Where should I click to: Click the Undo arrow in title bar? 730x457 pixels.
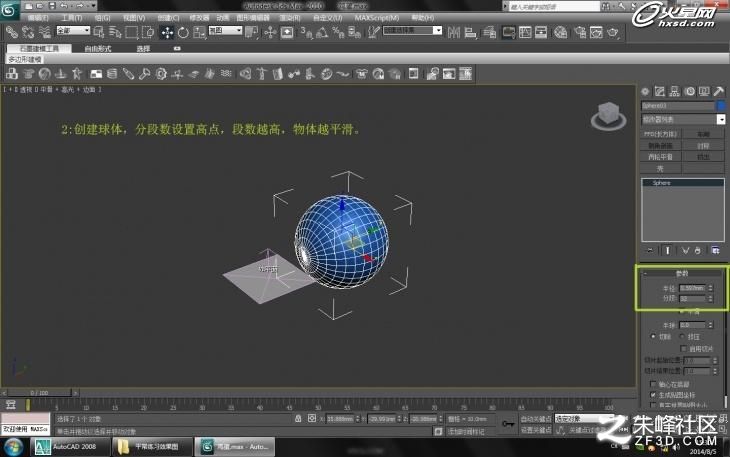64,6
